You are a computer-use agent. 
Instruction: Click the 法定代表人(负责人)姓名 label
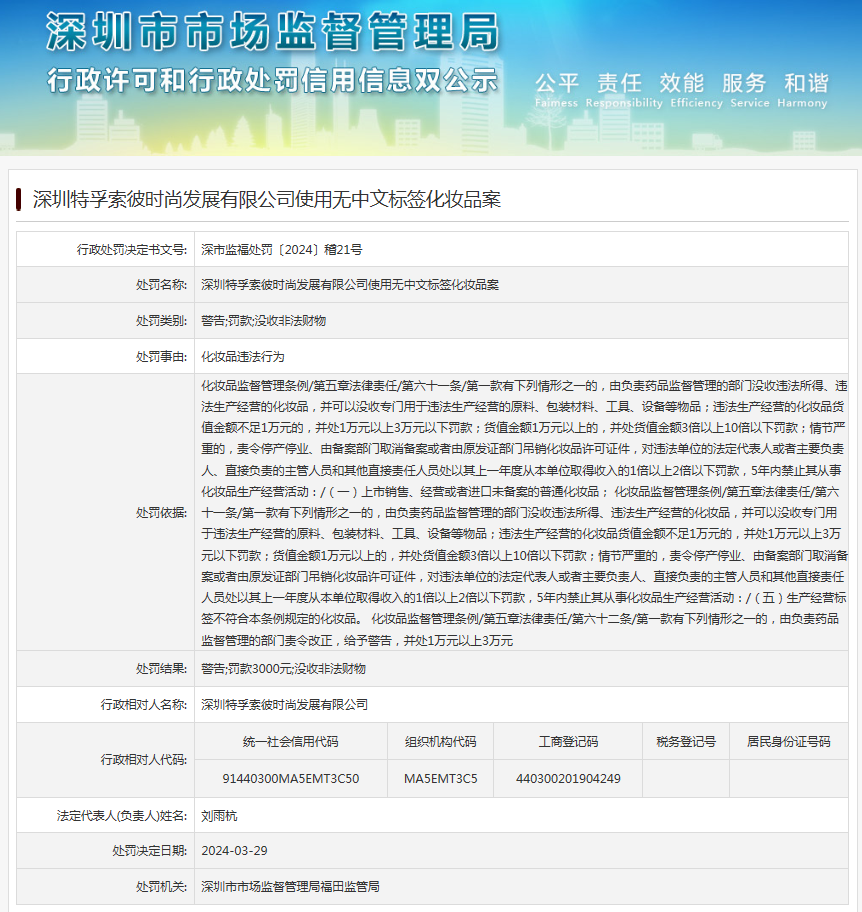pos(122,815)
